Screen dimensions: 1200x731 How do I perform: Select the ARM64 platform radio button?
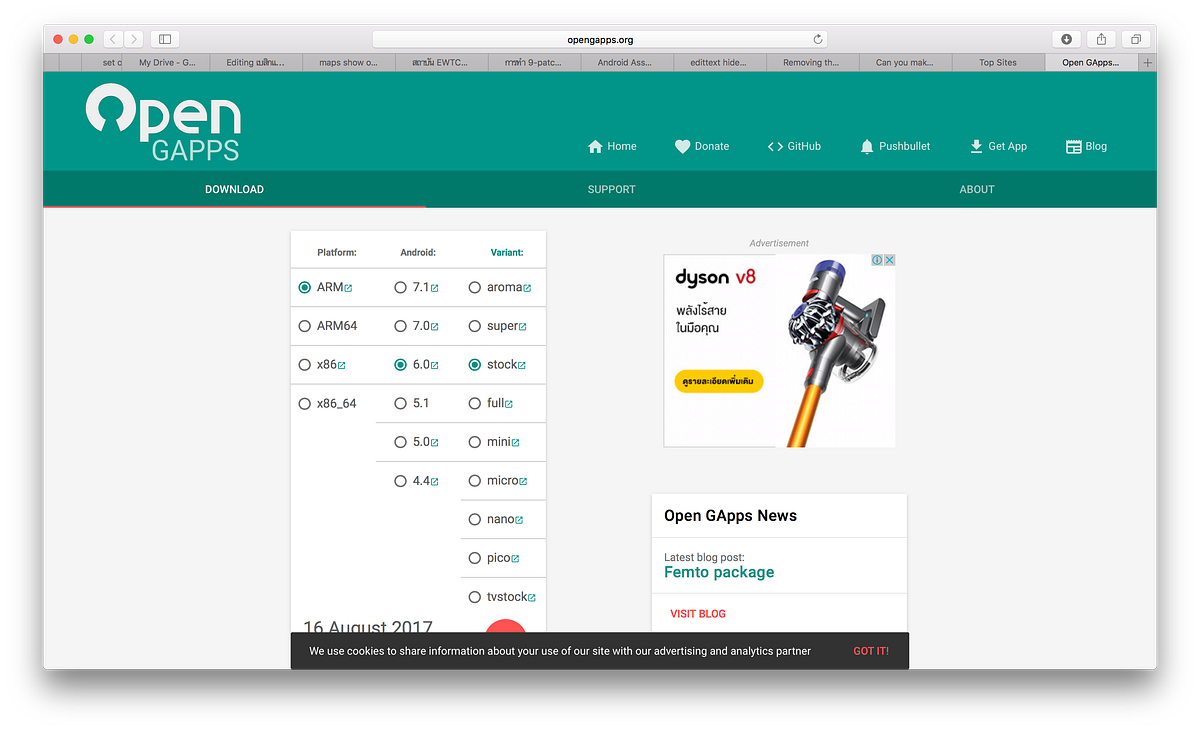click(x=304, y=325)
